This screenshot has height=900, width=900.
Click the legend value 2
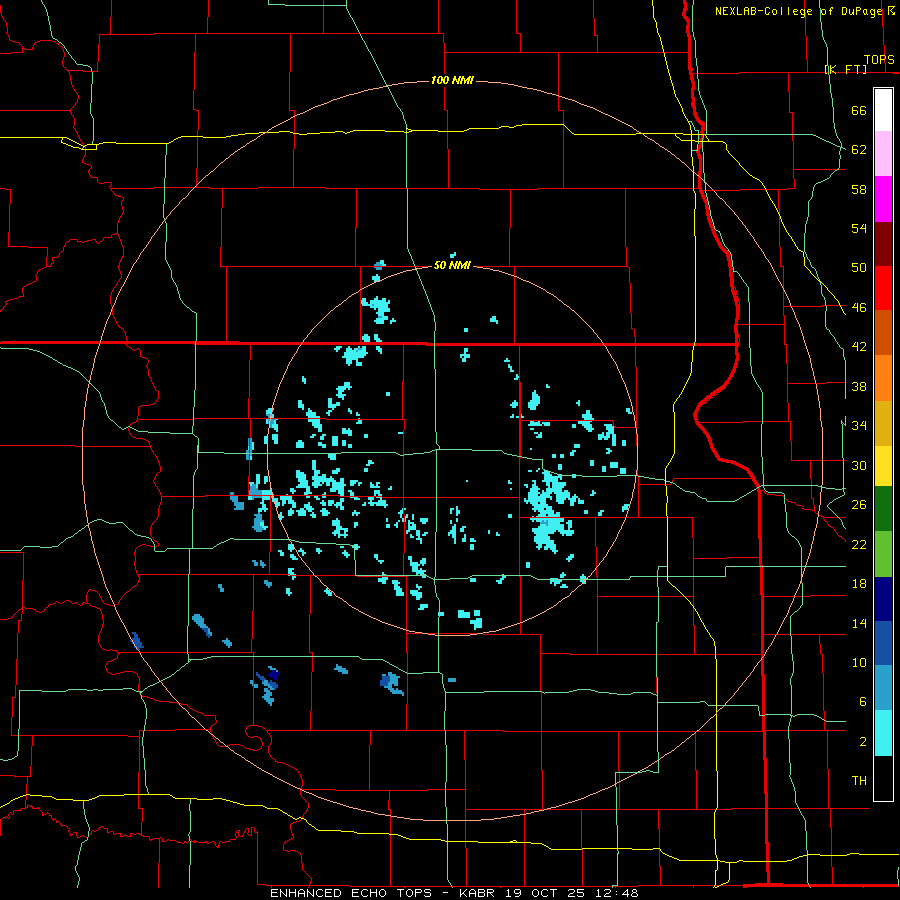[x=863, y=742]
